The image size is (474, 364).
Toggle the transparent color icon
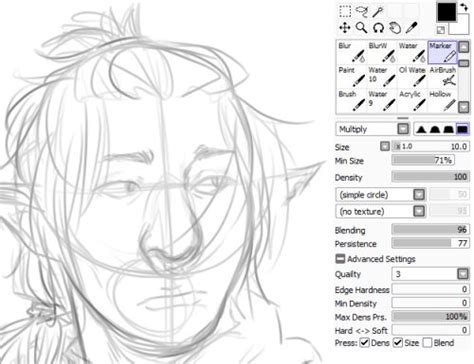[441, 30]
